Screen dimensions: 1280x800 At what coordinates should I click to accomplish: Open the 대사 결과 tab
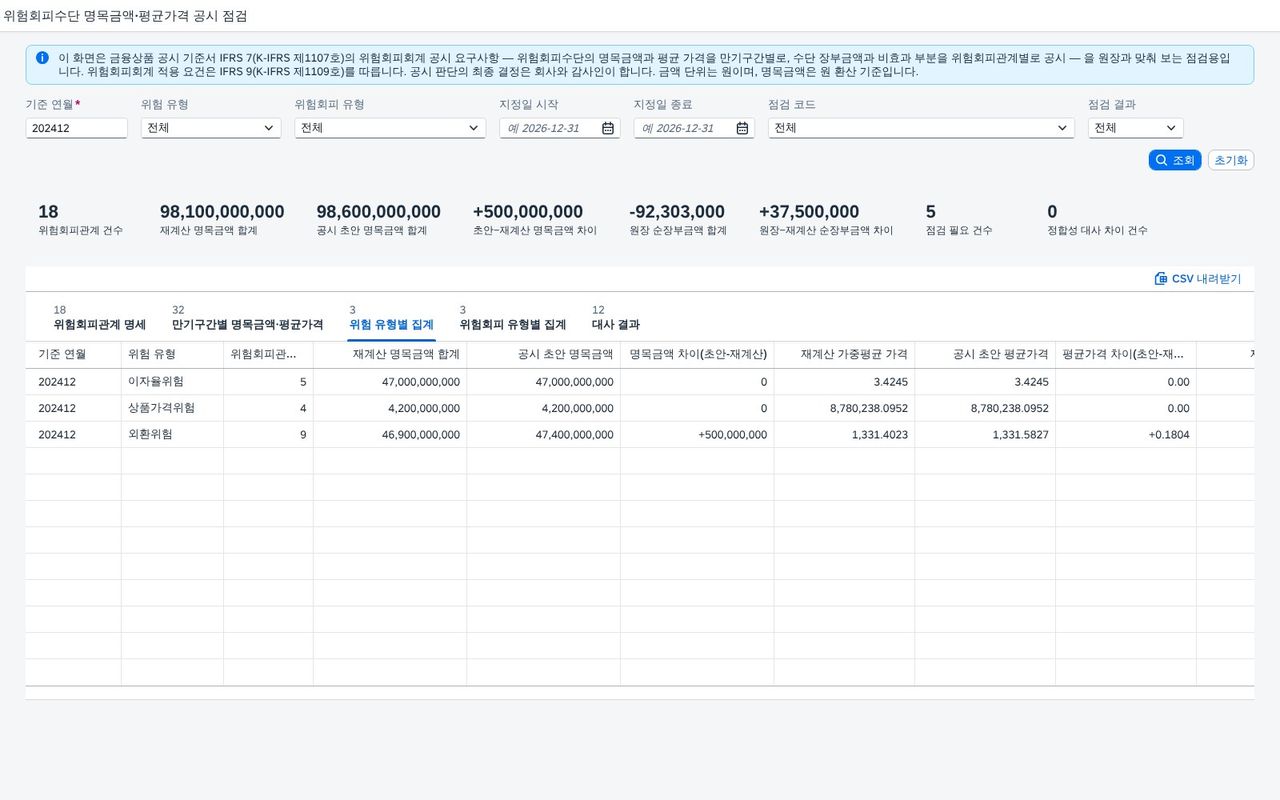[x=616, y=318]
